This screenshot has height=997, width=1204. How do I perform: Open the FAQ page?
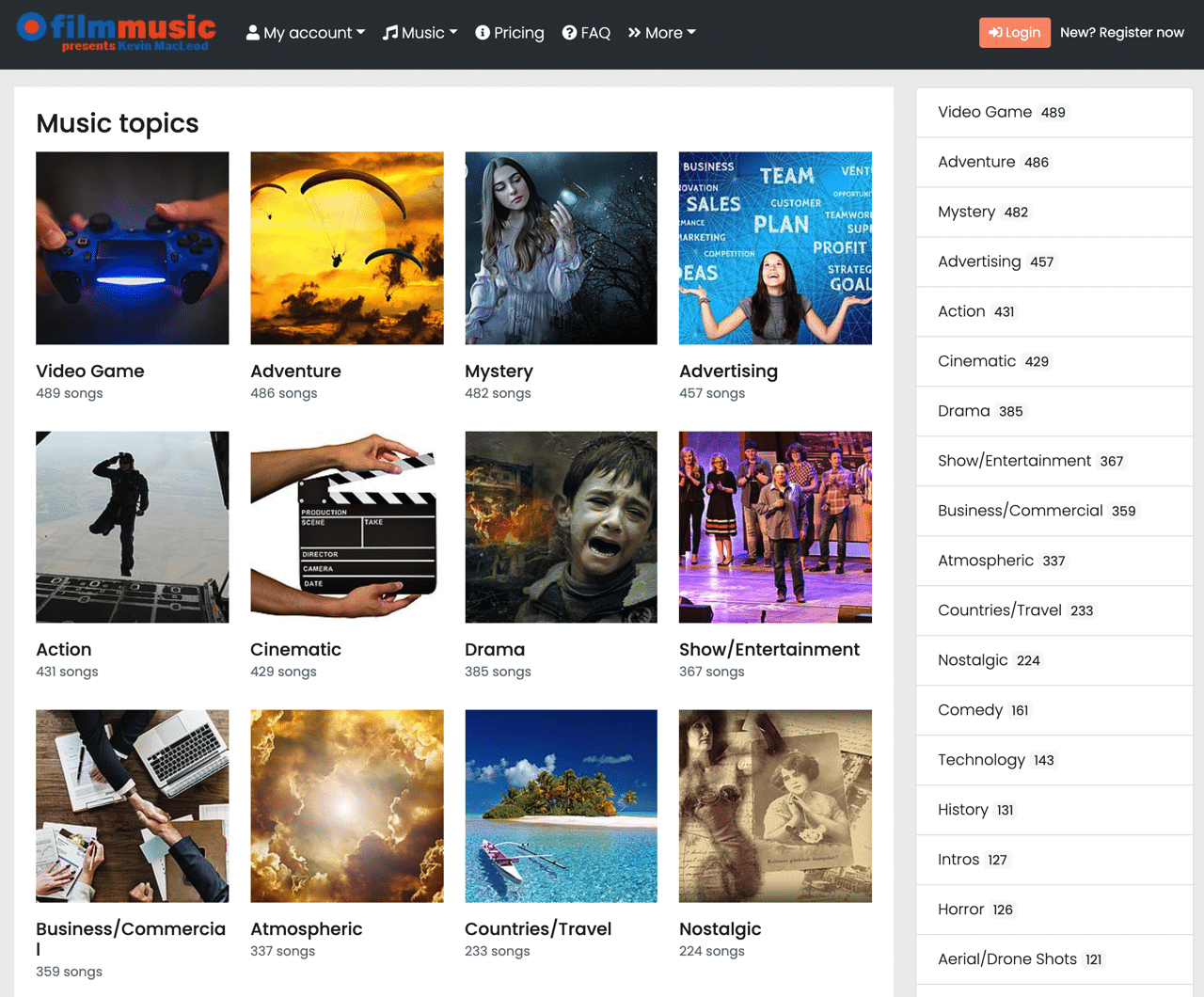[586, 33]
